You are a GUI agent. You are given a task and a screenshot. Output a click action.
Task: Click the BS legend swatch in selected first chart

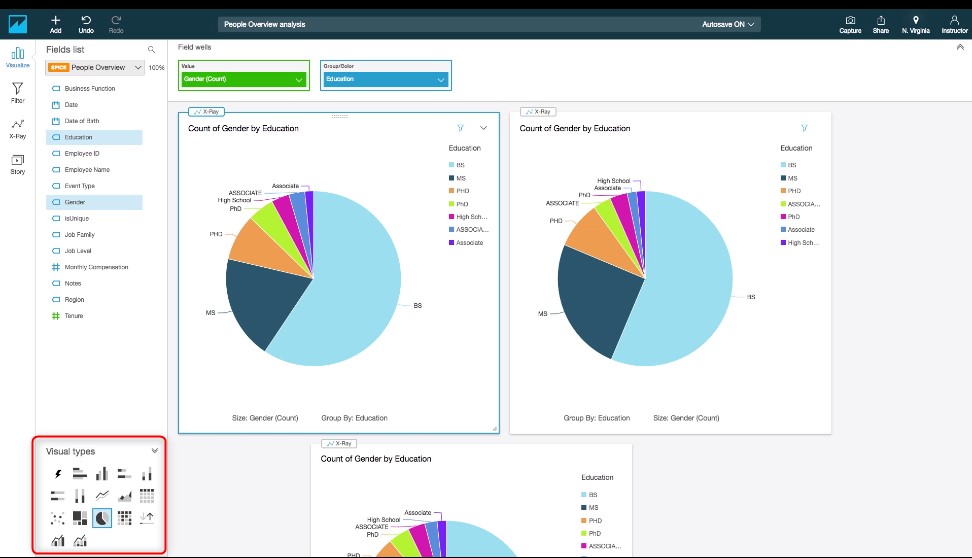pyautogui.click(x=451, y=165)
